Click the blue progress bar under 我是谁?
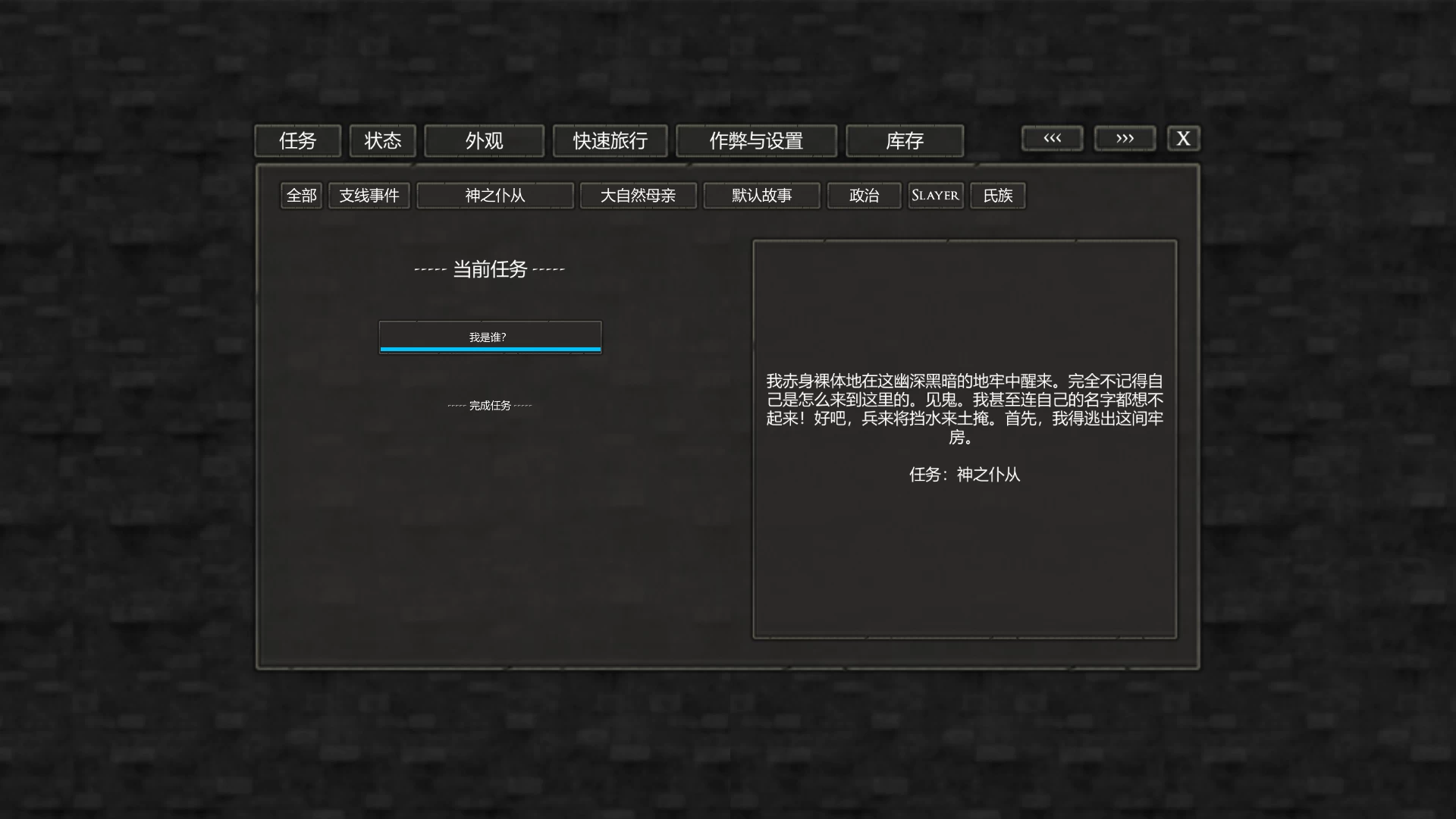This screenshot has height=819, width=1456. click(489, 350)
